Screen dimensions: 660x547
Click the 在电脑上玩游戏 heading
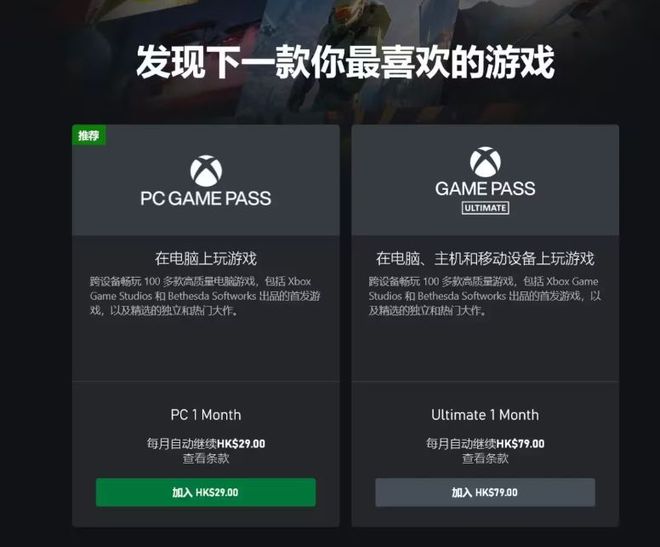click(206, 258)
